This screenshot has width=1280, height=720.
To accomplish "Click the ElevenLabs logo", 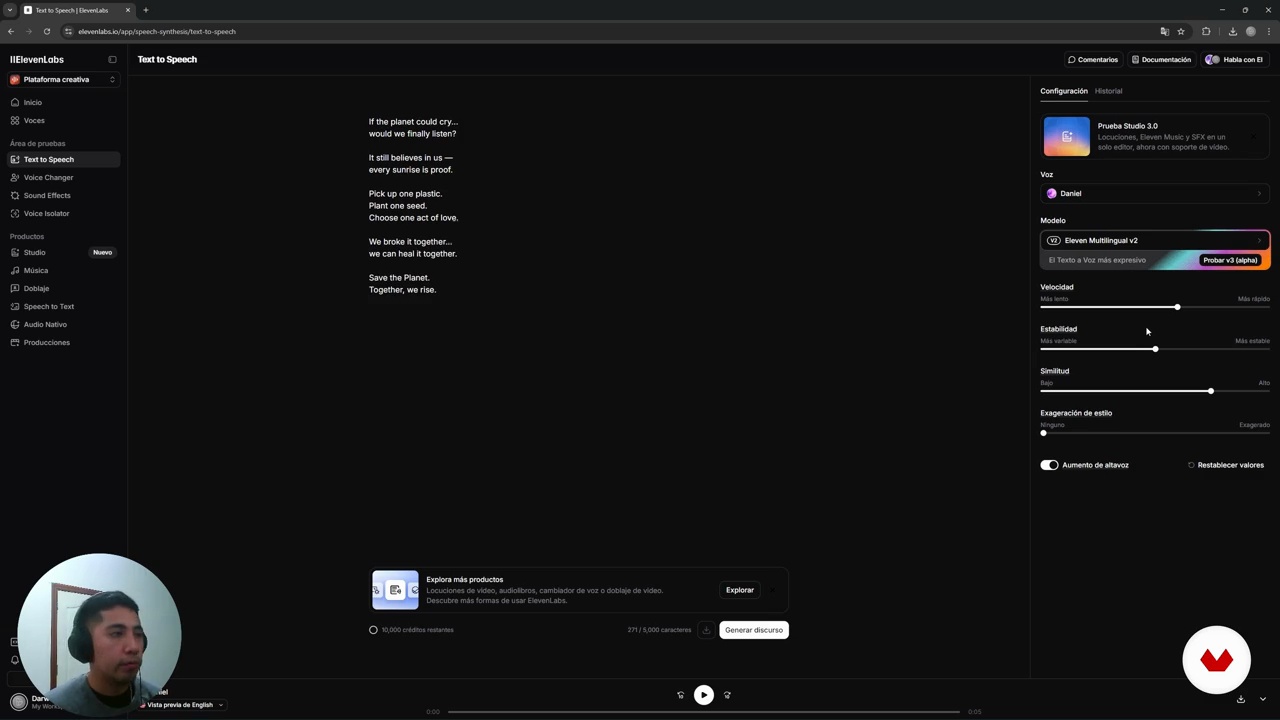I will pos(37,59).
